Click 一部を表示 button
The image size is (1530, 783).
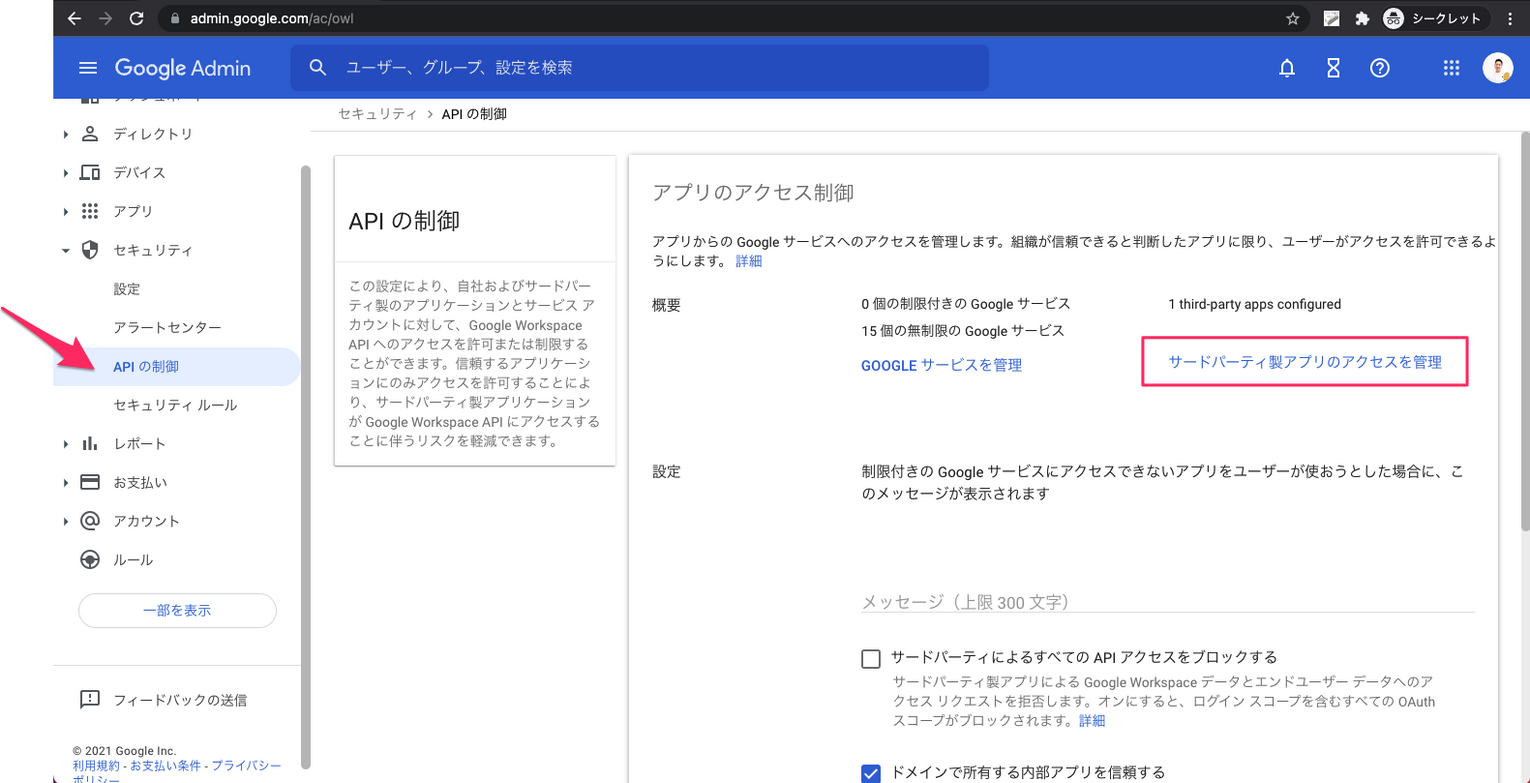click(x=177, y=610)
